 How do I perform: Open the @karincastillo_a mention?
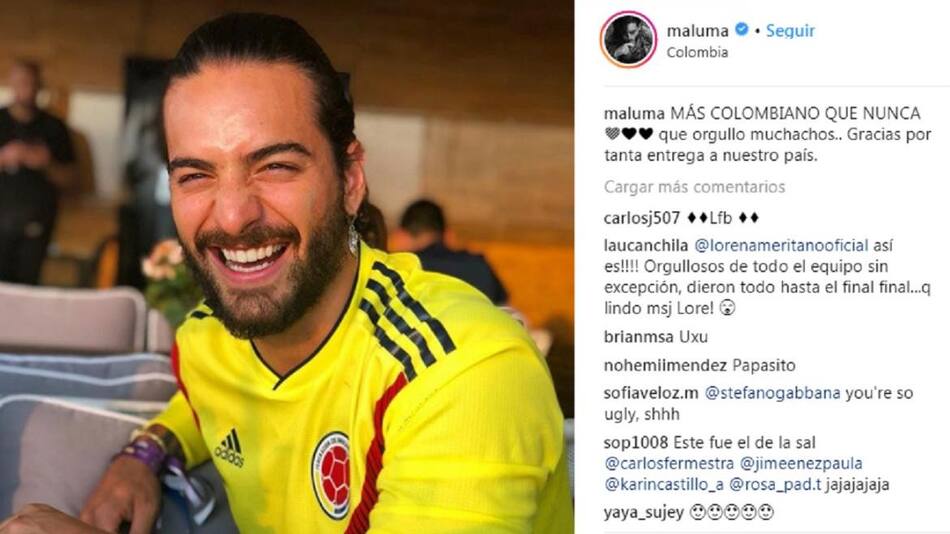coord(664,485)
